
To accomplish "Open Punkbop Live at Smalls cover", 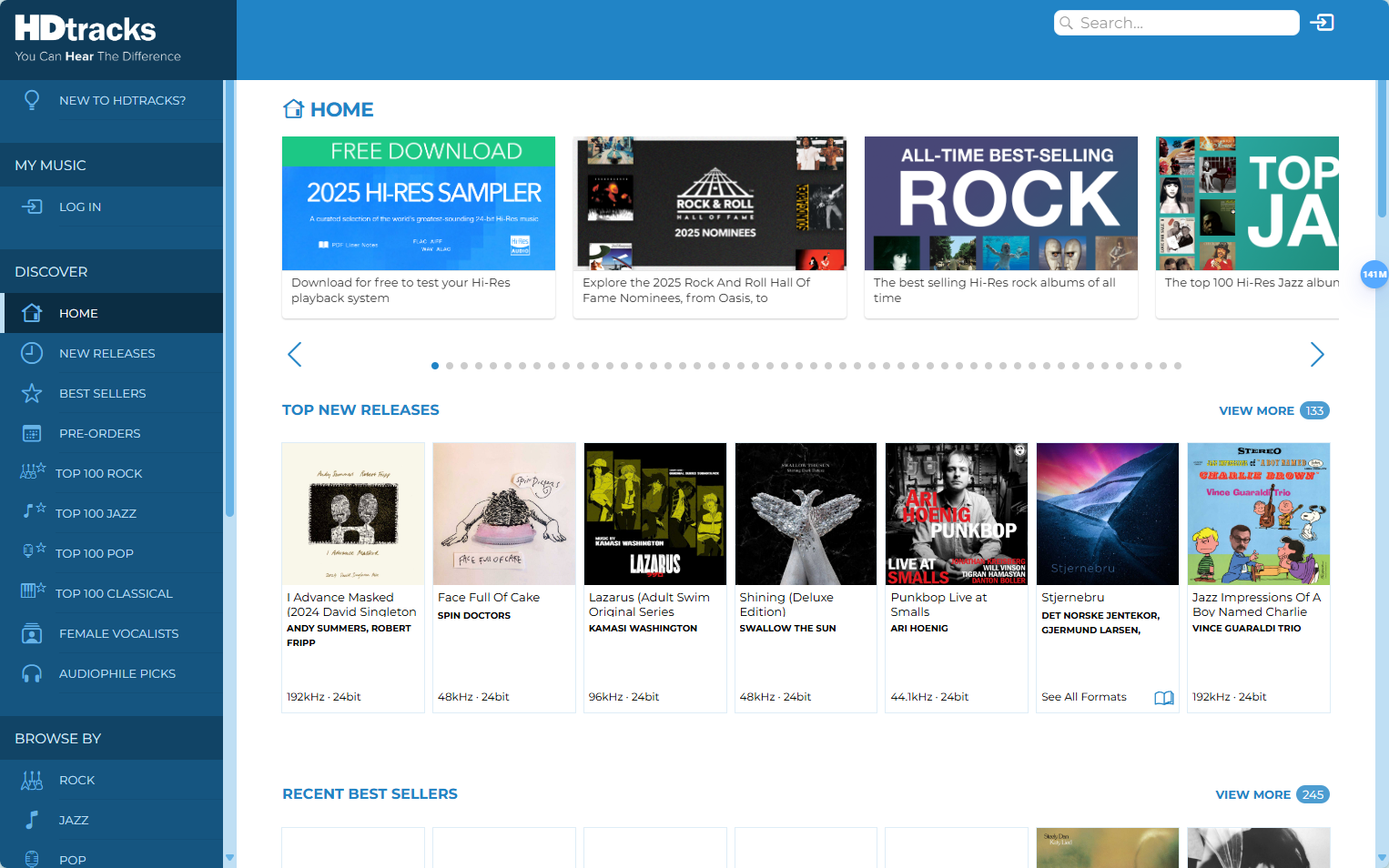I will click(x=957, y=514).
